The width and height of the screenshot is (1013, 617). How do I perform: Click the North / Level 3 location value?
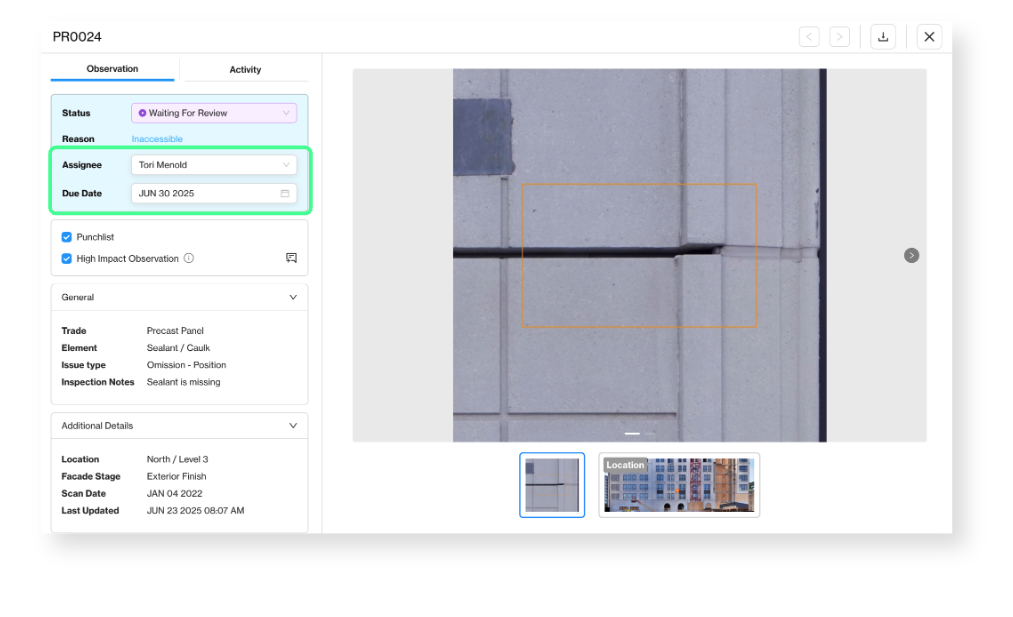[x=177, y=459]
